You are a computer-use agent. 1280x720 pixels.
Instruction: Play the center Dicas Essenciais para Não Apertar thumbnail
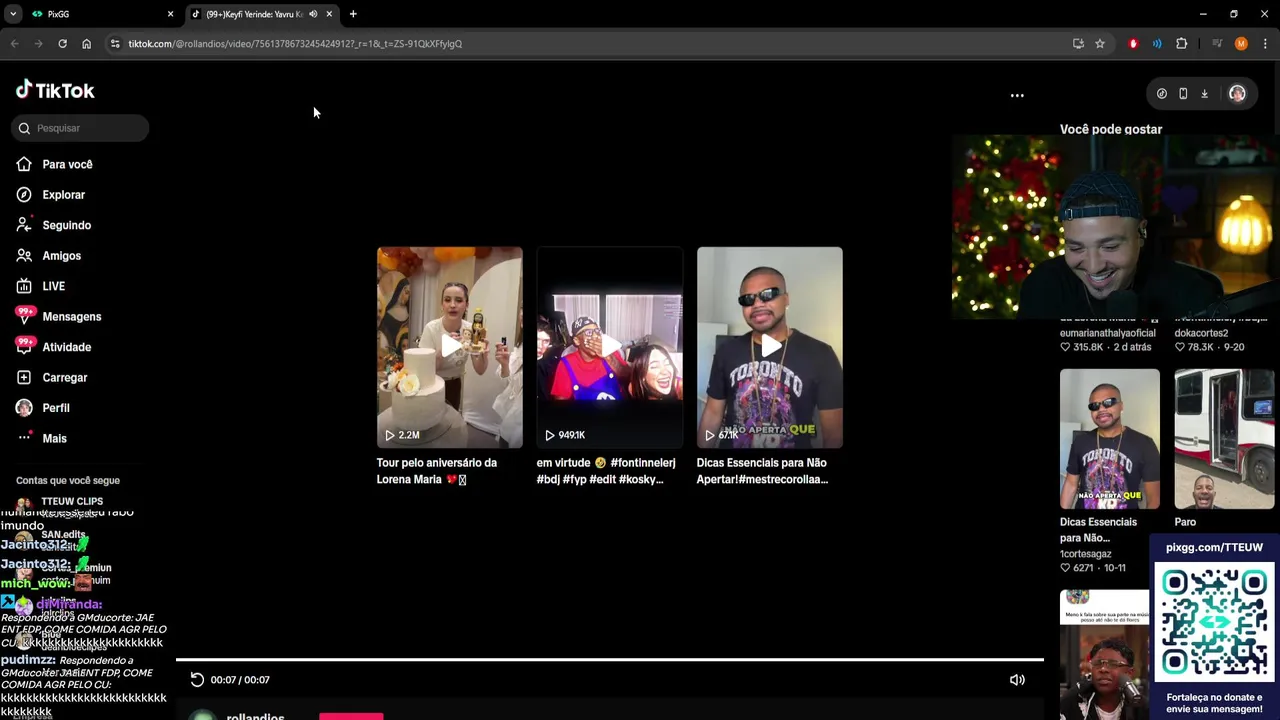point(769,347)
